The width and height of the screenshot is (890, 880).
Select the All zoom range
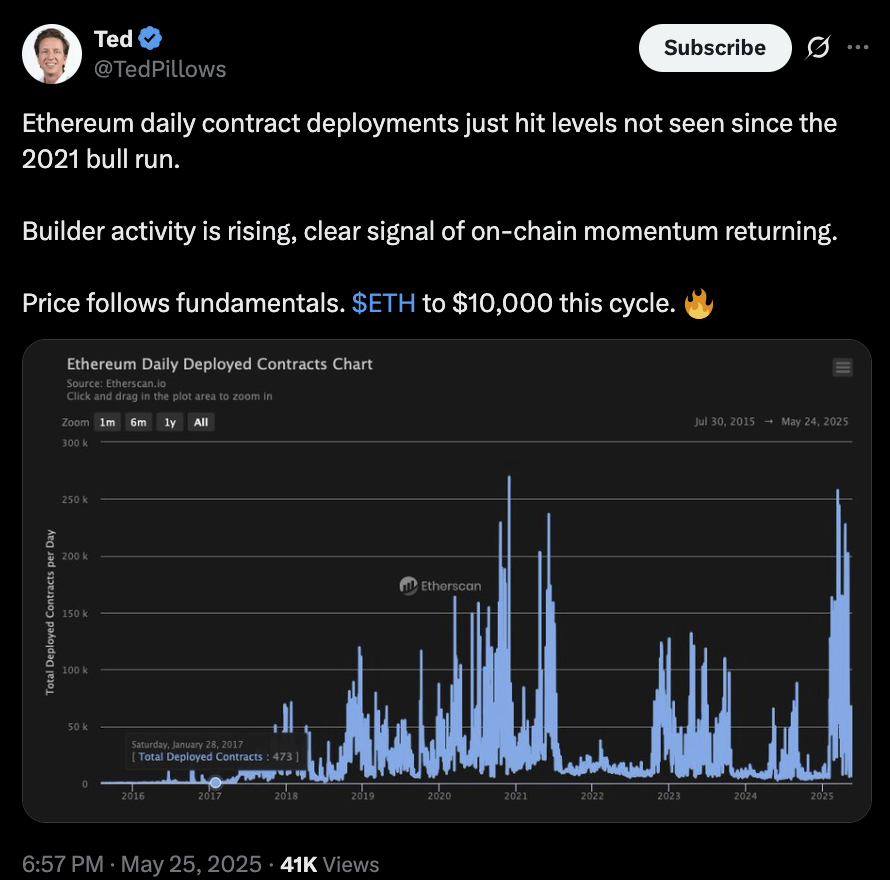201,422
